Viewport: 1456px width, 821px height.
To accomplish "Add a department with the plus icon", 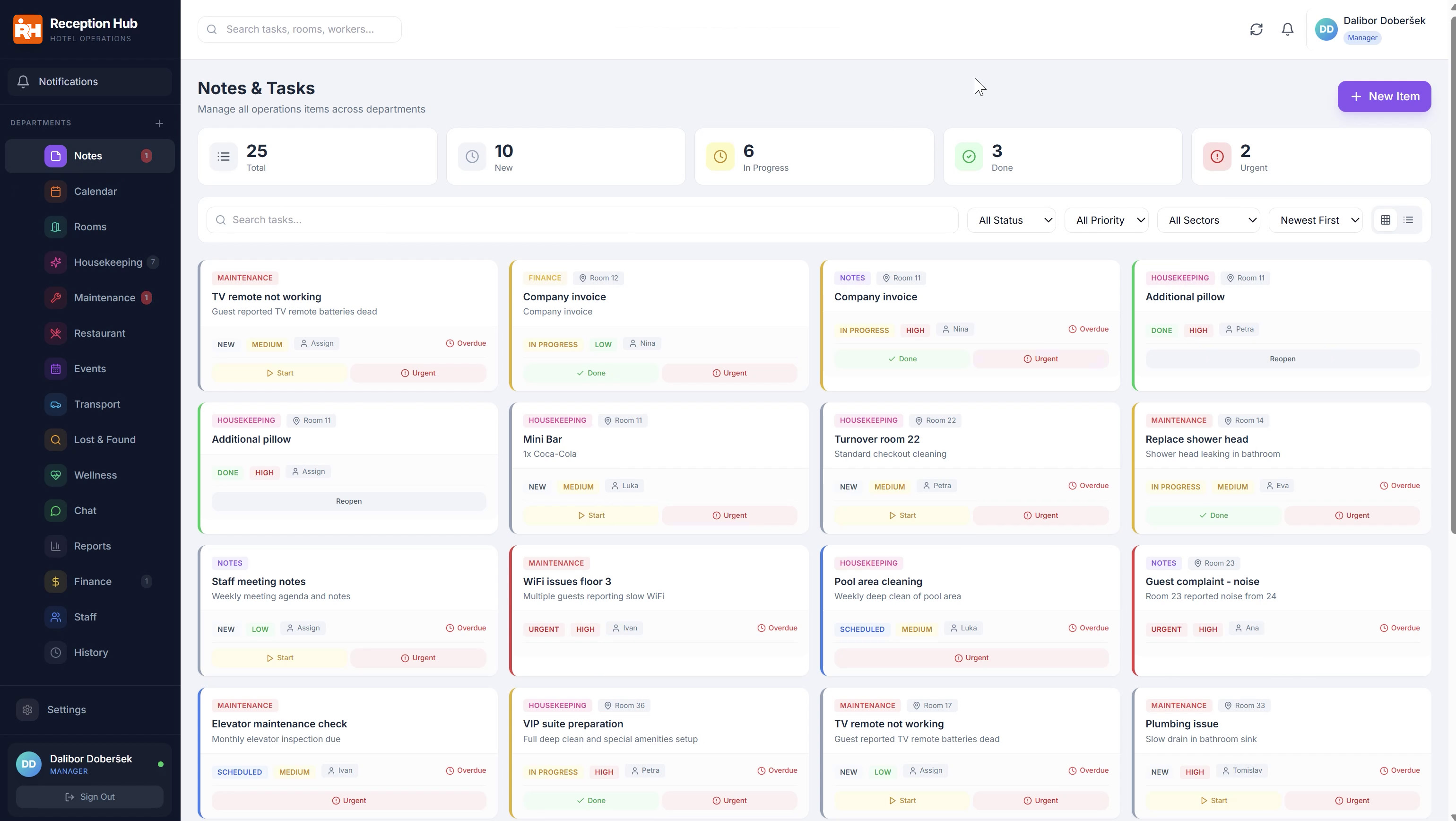I will pyautogui.click(x=159, y=123).
